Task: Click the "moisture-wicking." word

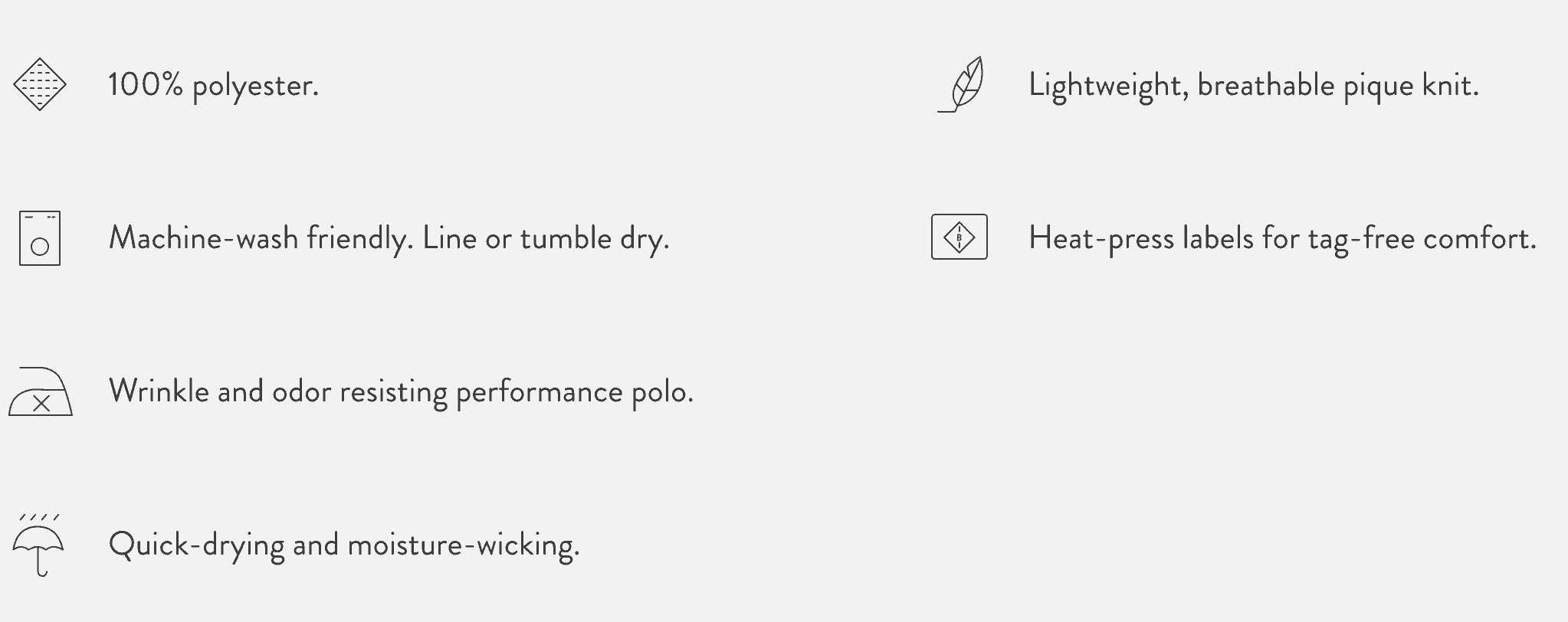Action: tap(463, 545)
